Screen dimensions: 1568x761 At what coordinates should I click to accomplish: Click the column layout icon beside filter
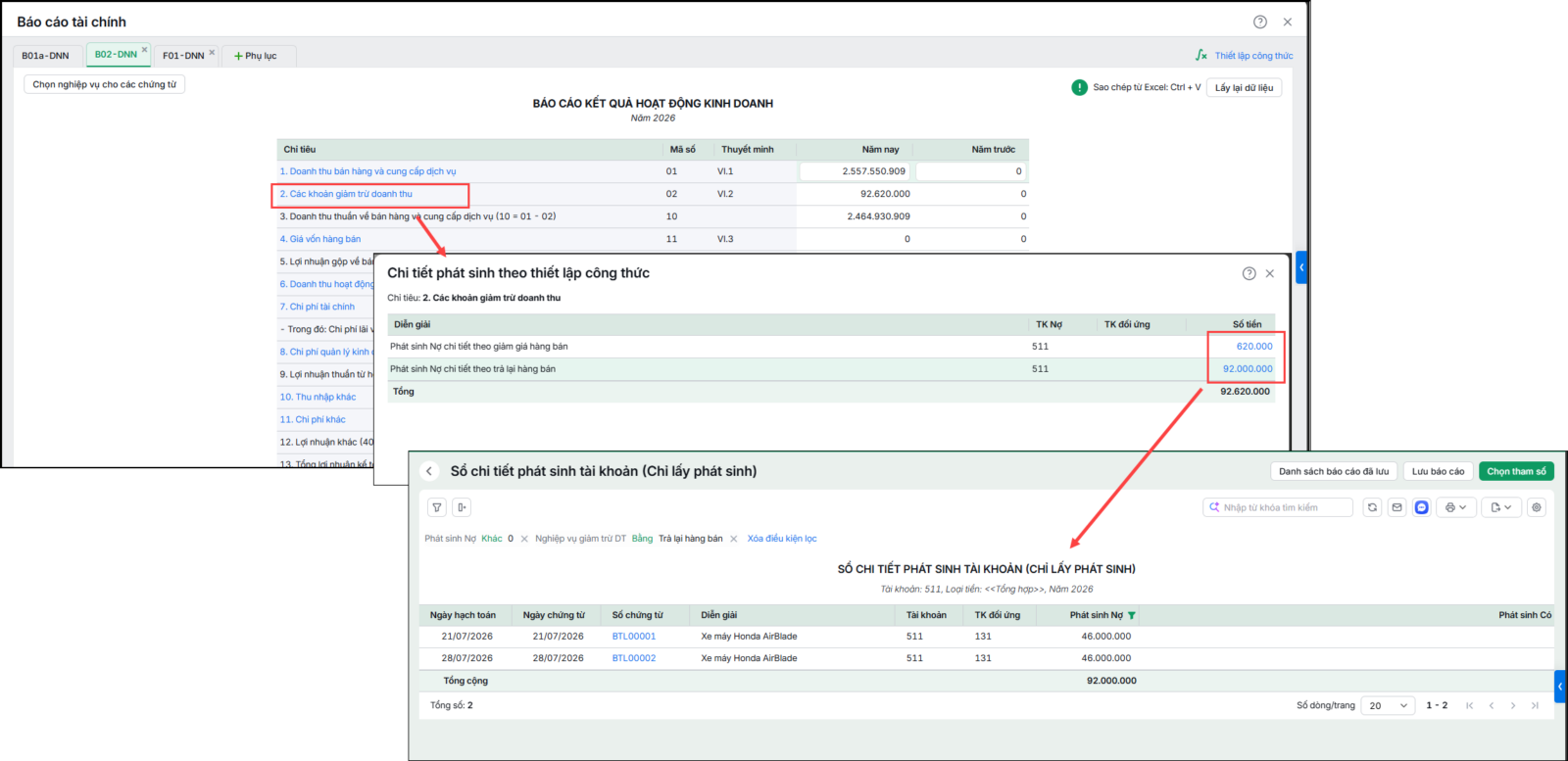462,507
